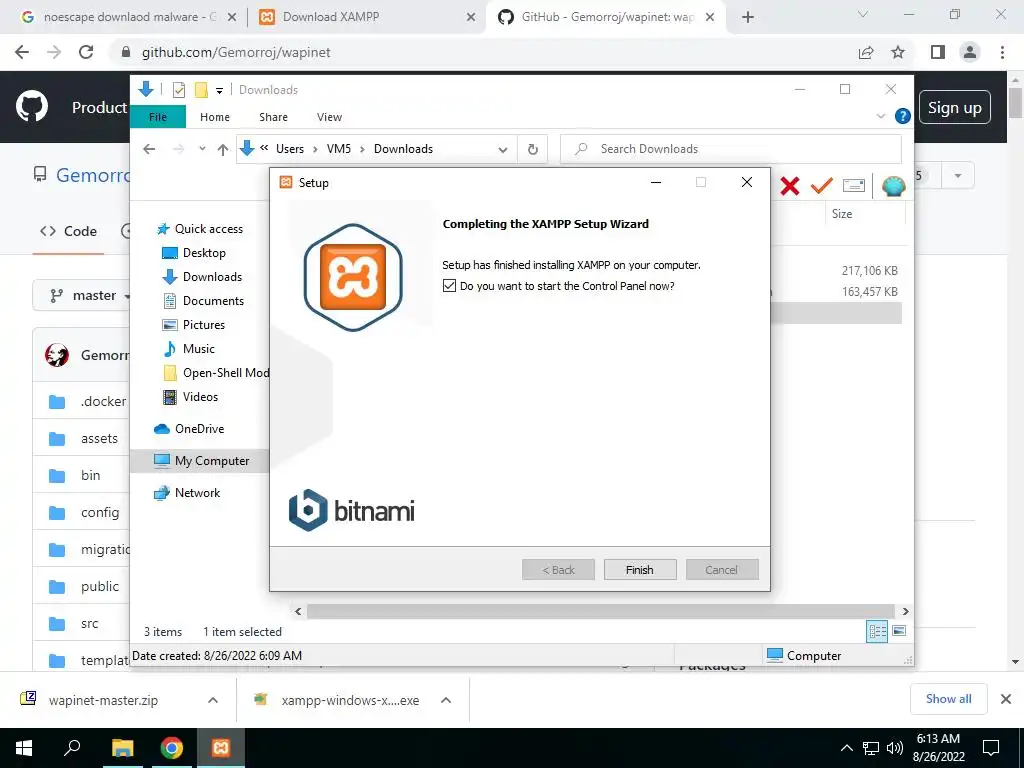Image resolution: width=1024 pixels, height=768 pixels.
Task: Open the Windows Start menu
Action: (x=24, y=748)
